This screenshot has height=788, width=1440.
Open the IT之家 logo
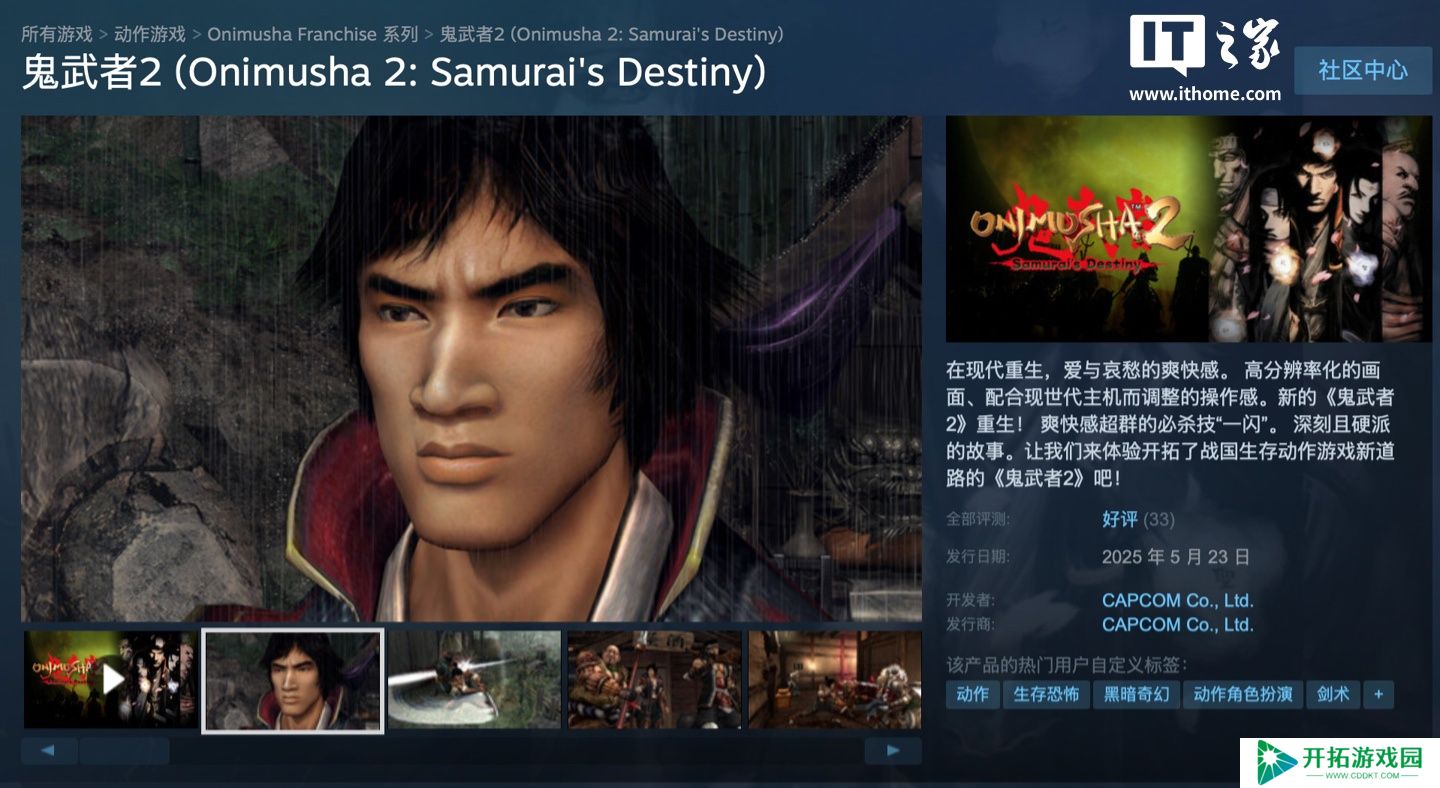point(1205,59)
